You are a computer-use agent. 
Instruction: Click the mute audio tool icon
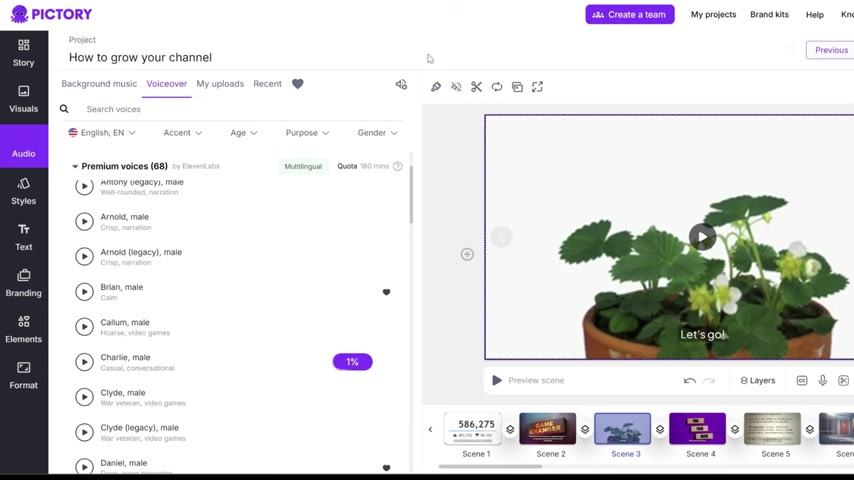click(x=456, y=87)
